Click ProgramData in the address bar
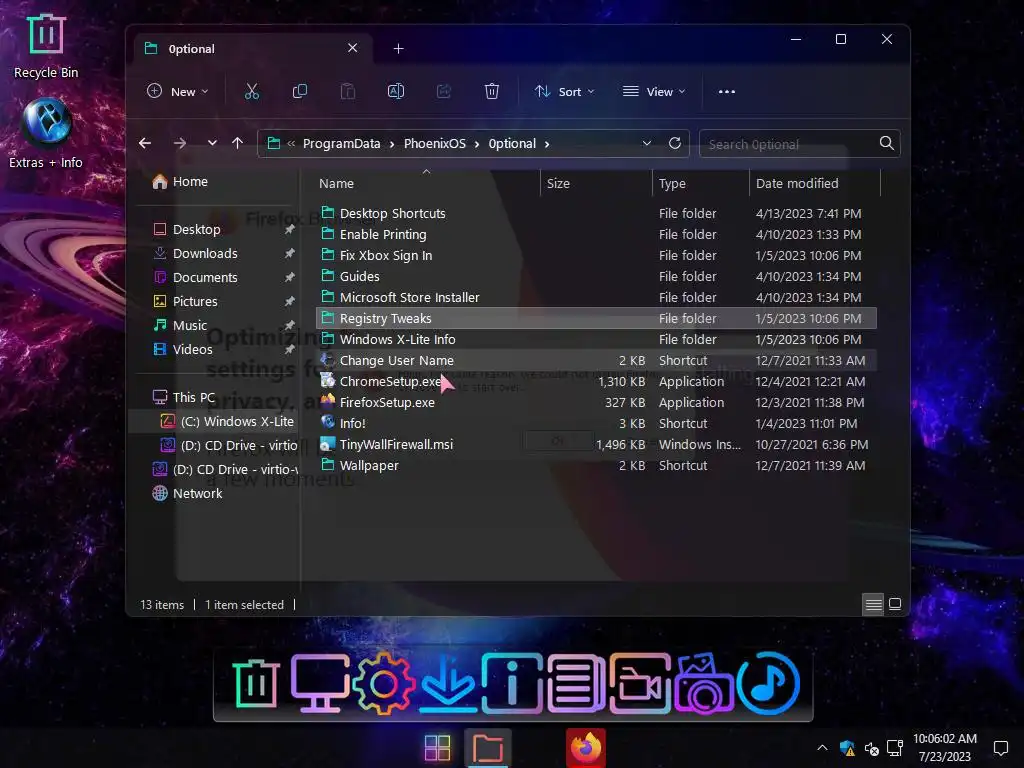Viewport: 1024px width, 768px height. [342, 144]
